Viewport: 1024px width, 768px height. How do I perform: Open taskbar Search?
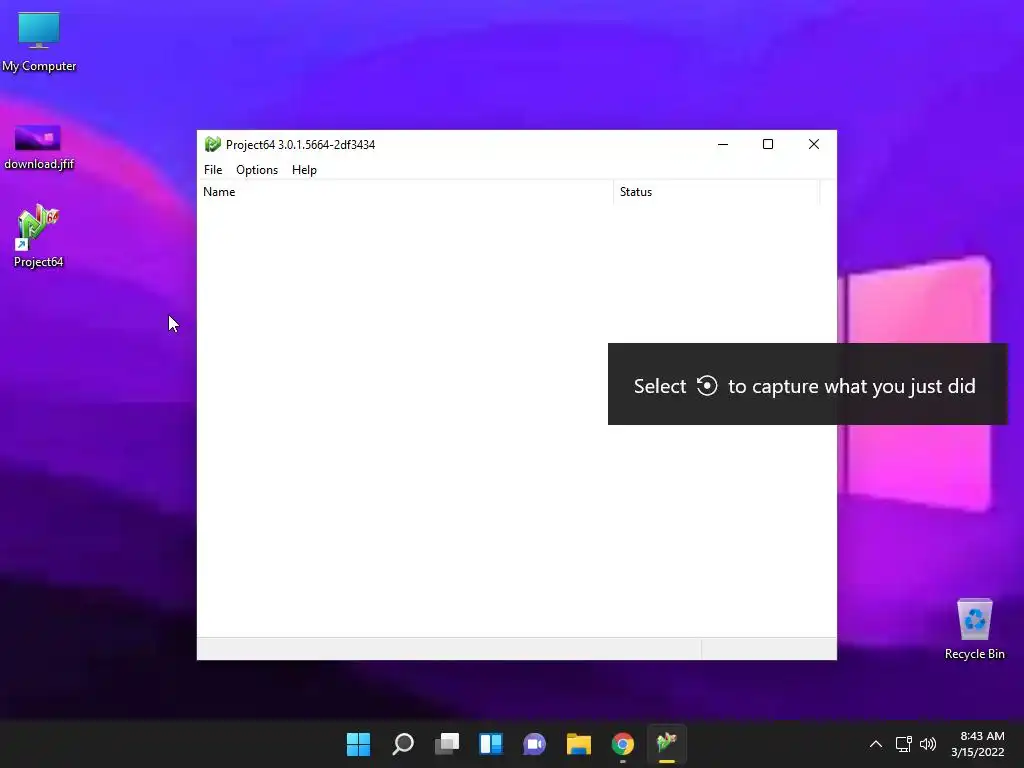point(402,744)
